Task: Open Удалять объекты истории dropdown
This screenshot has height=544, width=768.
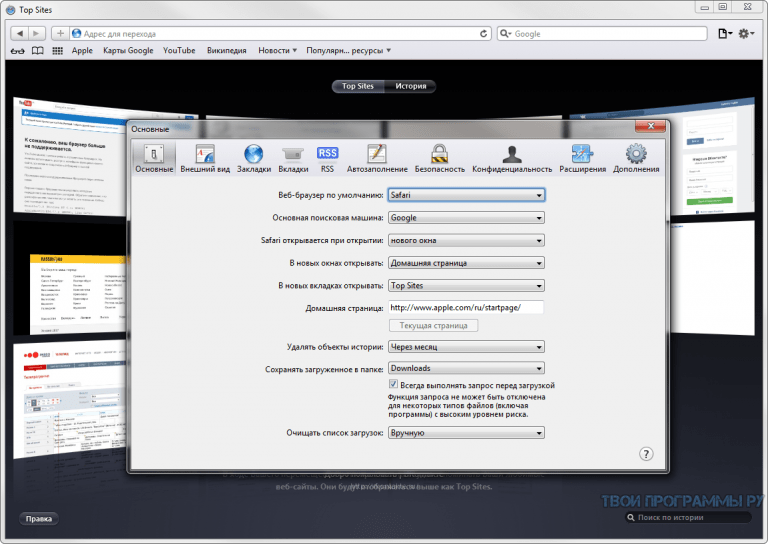Action: click(x=466, y=347)
